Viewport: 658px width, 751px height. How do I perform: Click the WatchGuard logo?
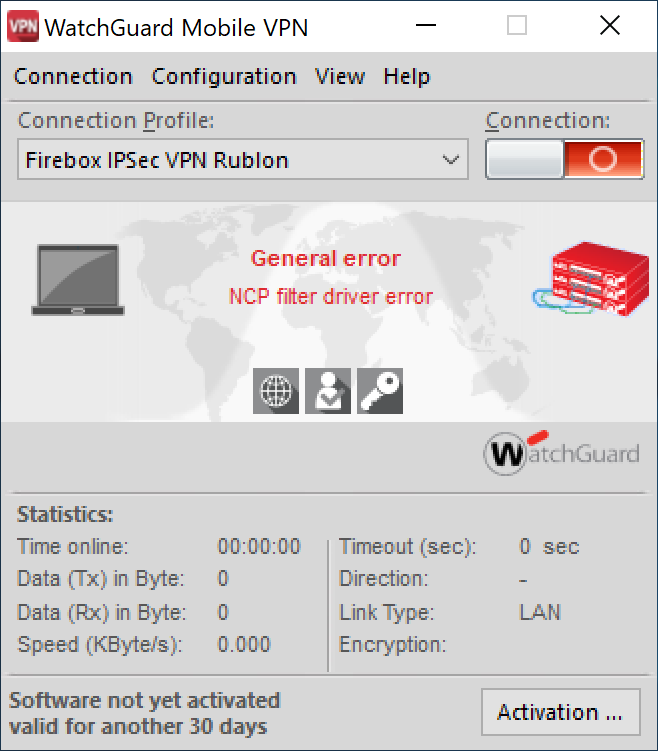(562, 454)
